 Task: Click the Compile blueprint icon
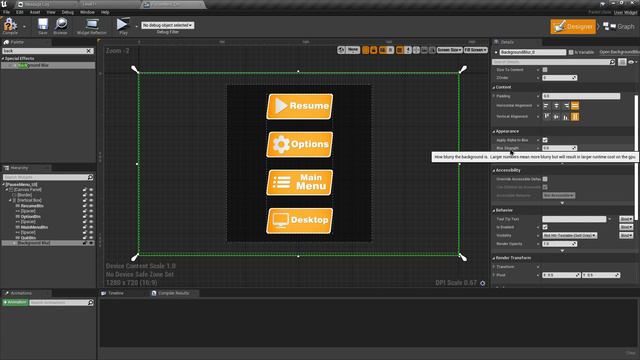[x=10, y=25]
